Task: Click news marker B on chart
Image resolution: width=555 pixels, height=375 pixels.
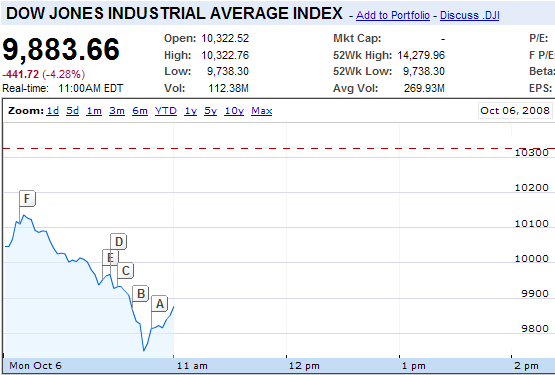Action: coord(141,294)
